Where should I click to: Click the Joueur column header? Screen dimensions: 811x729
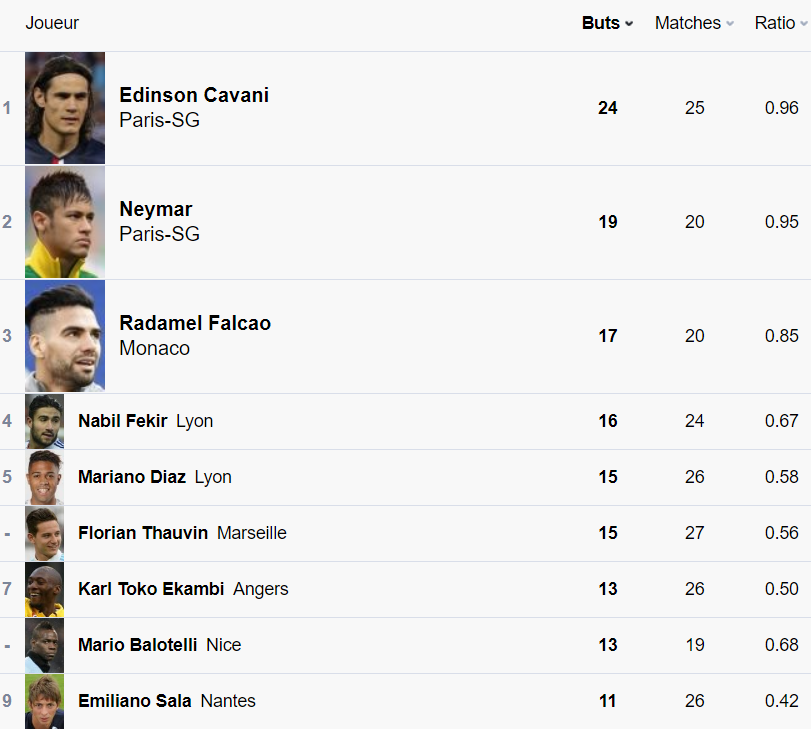pyautogui.click(x=52, y=23)
